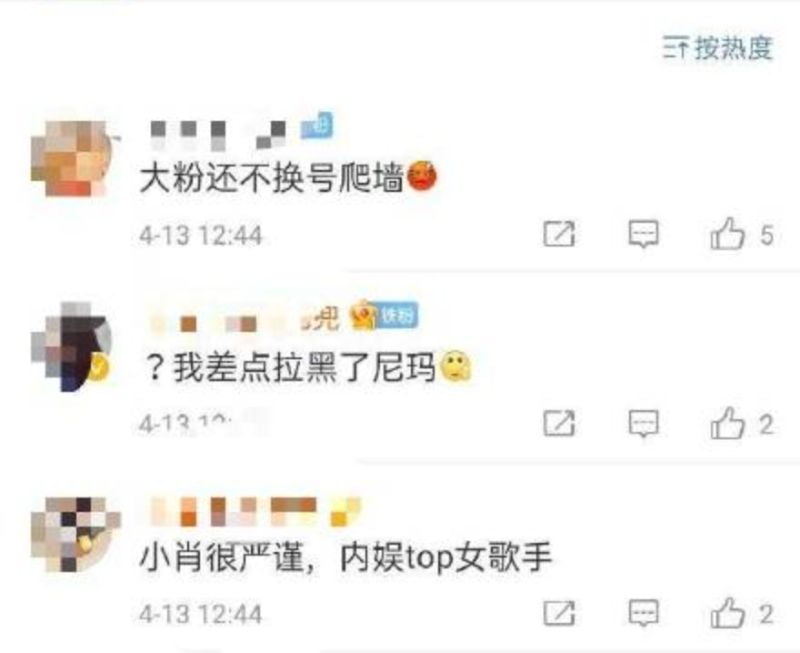Click comment text 大粉还不换号爬墙
The height and width of the screenshot is (653, 800).
[x=272, y=177]
